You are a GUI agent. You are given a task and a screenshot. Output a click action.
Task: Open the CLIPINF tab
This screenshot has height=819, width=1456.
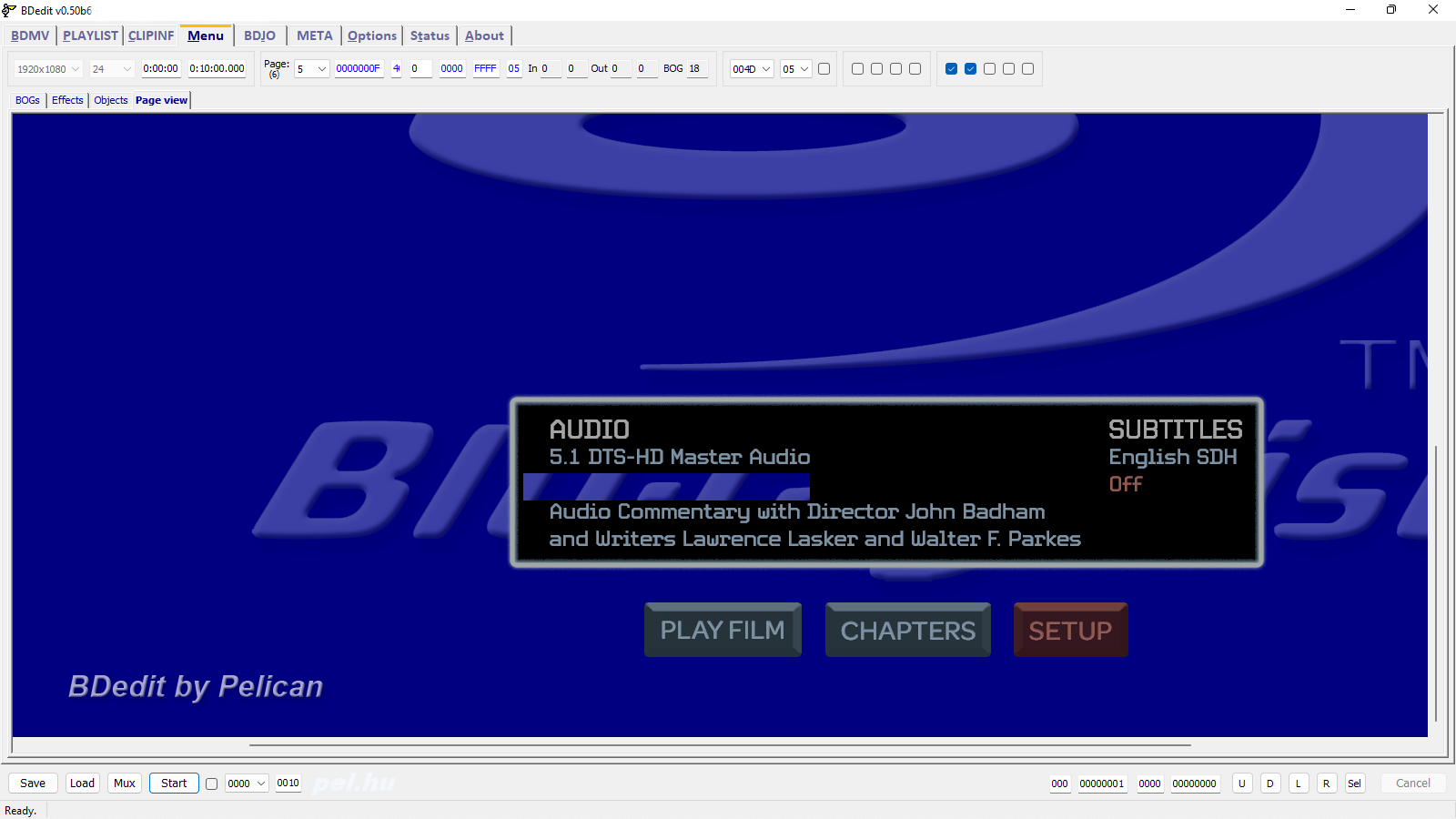[x=151, y=35]
